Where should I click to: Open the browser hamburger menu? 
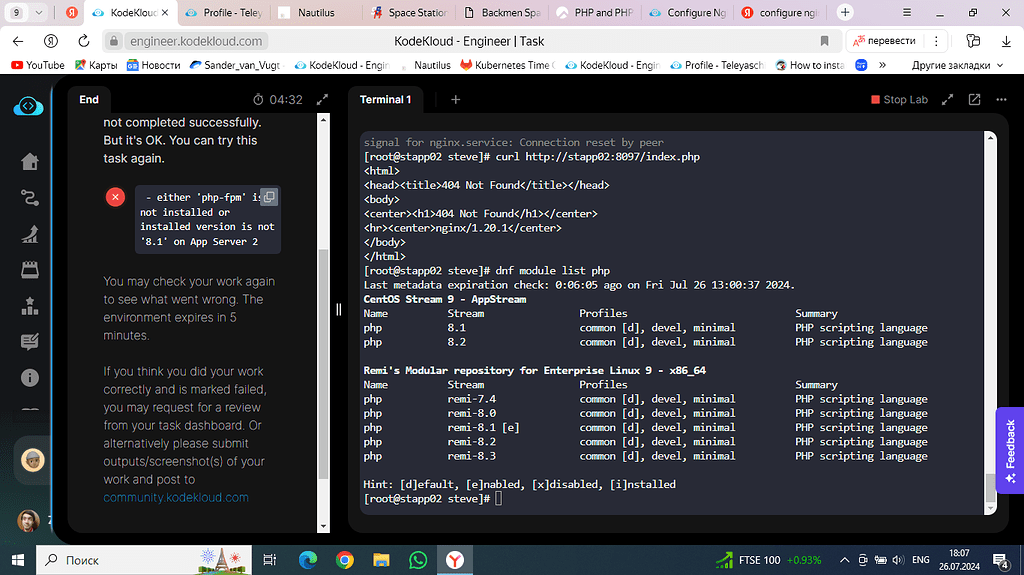point(906,12)
